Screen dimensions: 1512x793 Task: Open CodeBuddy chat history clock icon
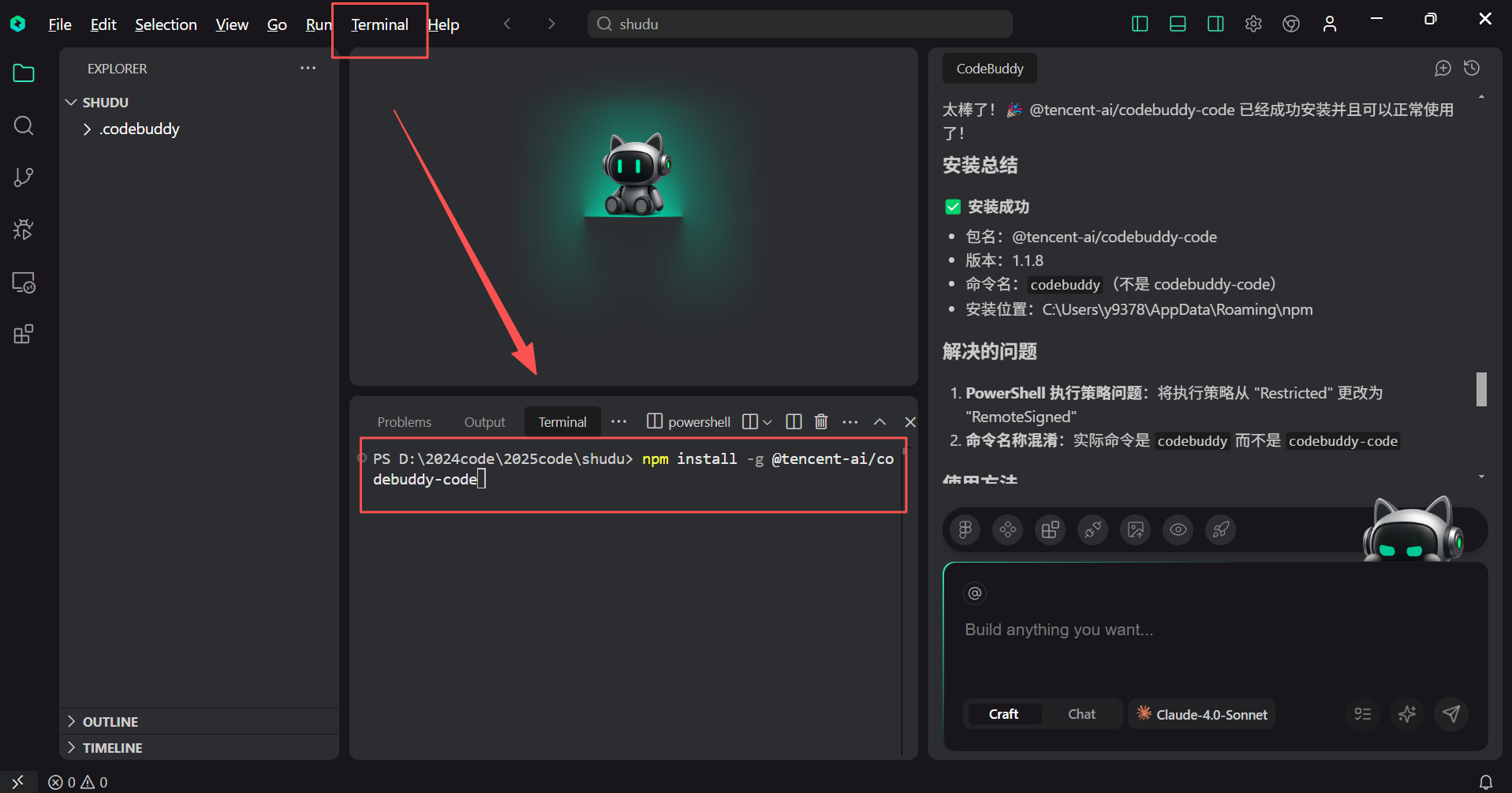1472,69
